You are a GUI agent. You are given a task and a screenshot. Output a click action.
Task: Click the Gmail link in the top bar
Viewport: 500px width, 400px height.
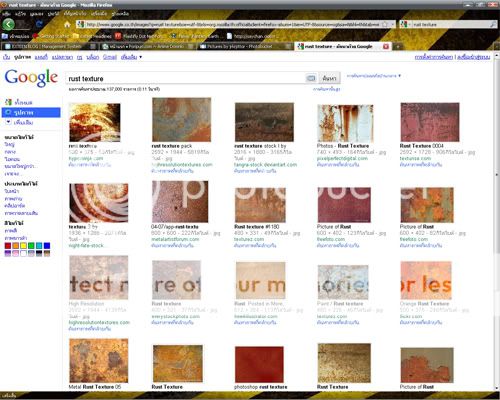coord(110,57)
